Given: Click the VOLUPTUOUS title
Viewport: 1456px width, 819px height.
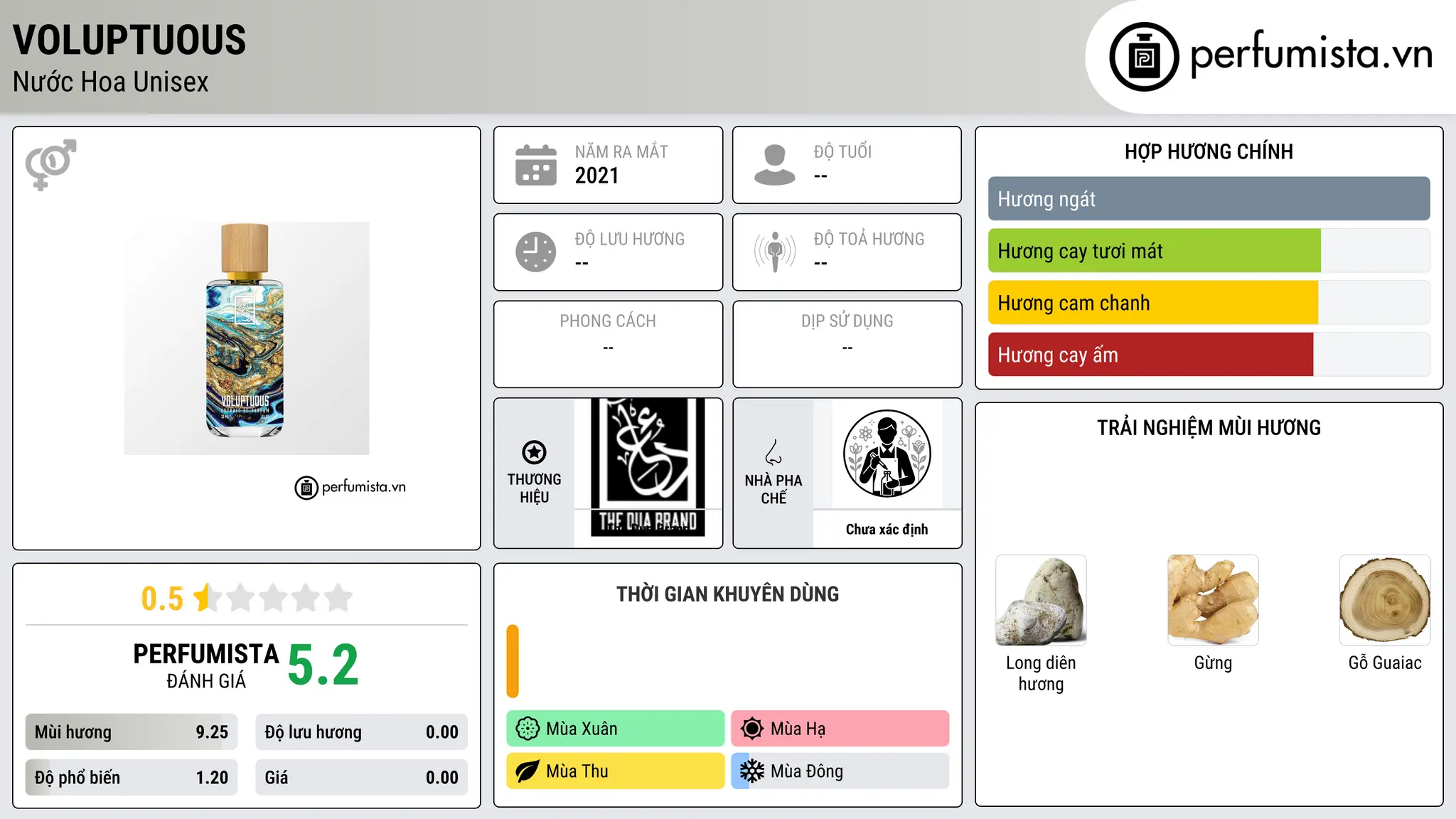Looking at the screenshot, I should tap(129, 40).
